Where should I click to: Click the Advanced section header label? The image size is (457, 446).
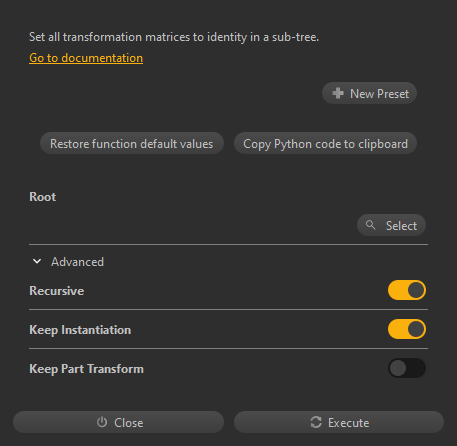point(77,262)
